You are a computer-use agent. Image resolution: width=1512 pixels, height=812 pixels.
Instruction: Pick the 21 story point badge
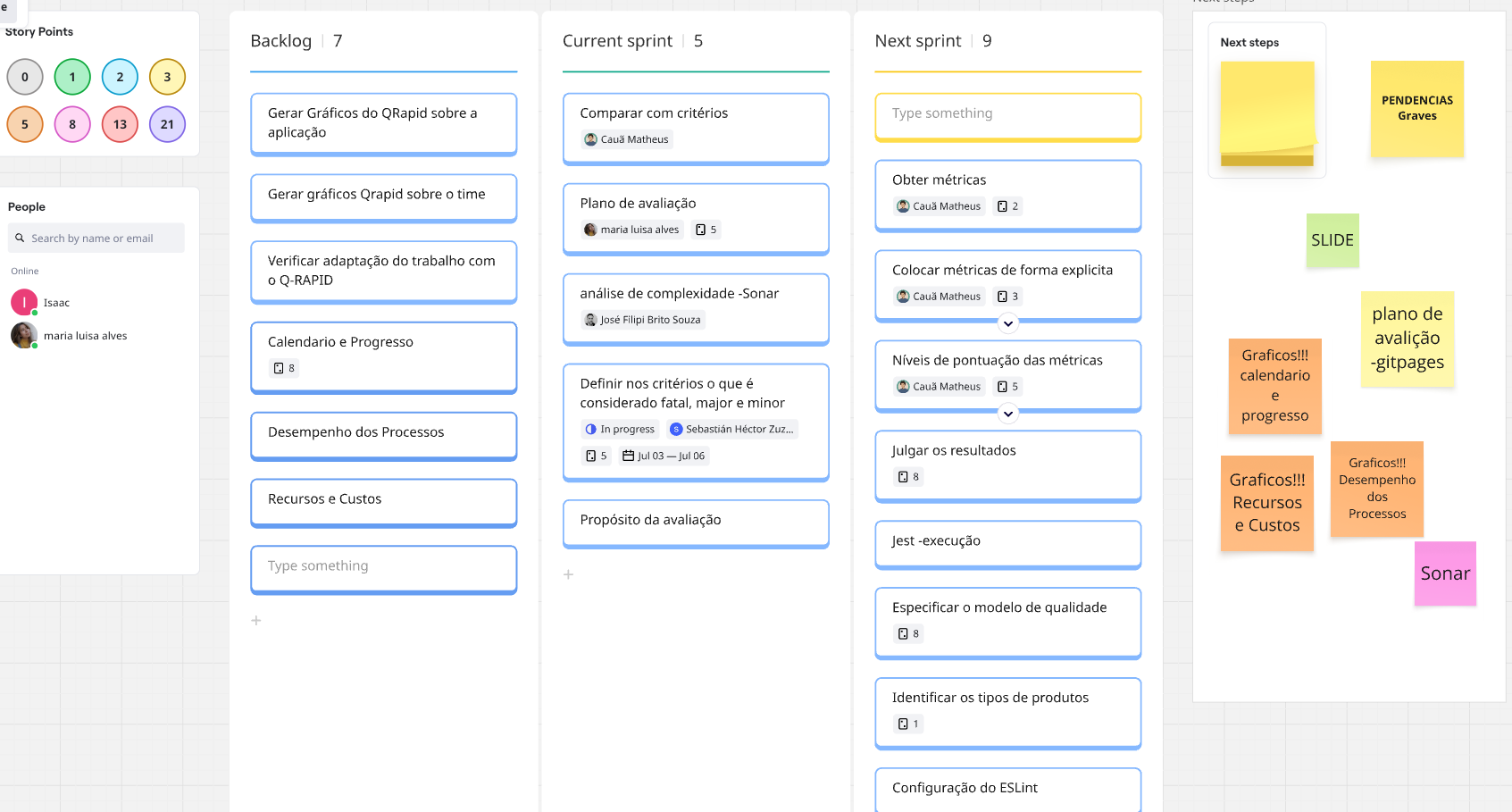coord(167,124)
